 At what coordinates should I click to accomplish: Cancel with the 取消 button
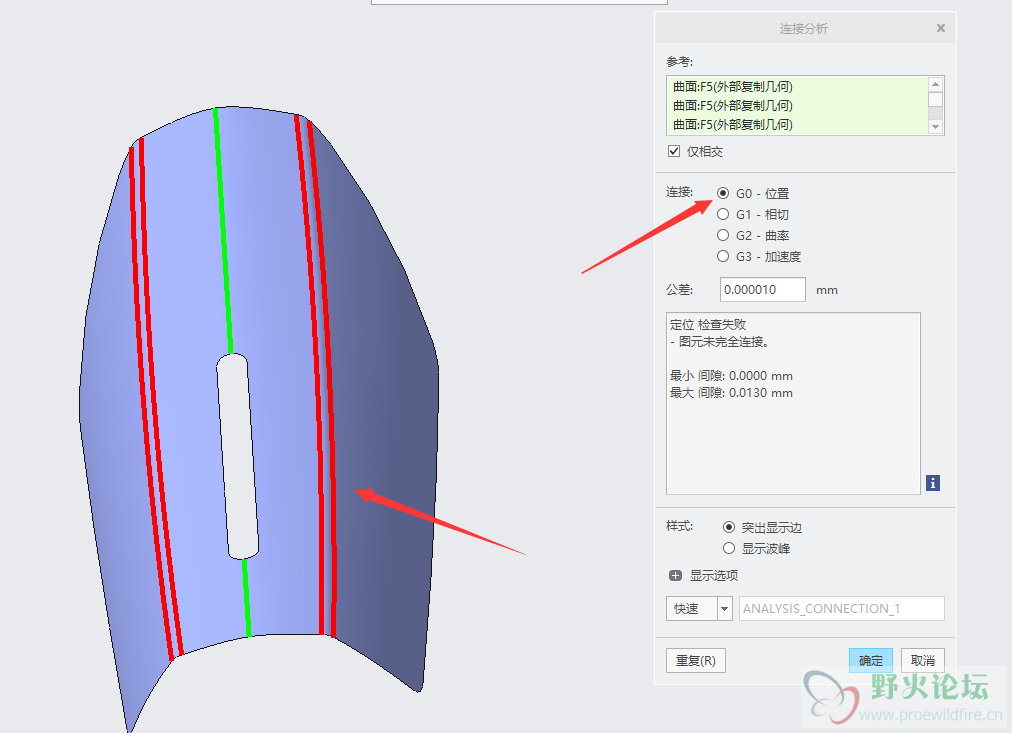[922, 661]
